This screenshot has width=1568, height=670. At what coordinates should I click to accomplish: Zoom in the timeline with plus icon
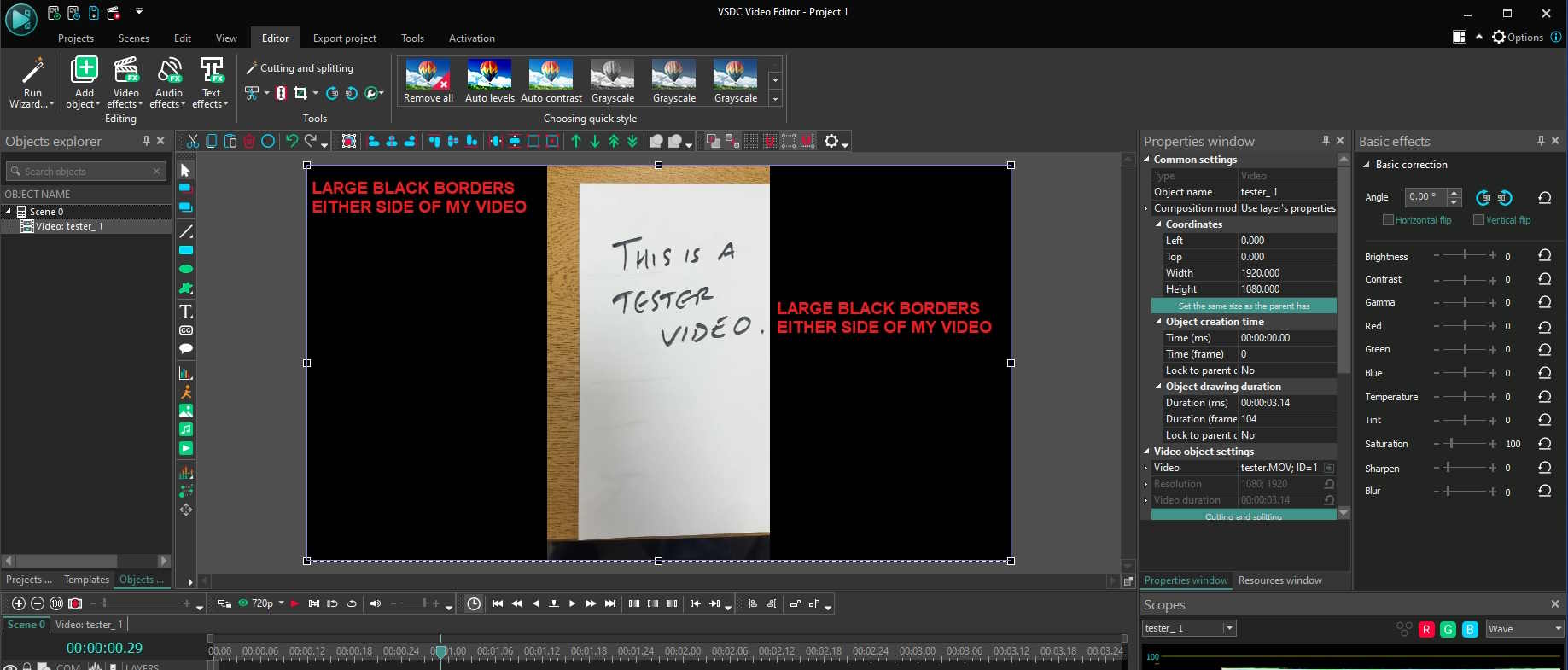[x=19, y=603]
